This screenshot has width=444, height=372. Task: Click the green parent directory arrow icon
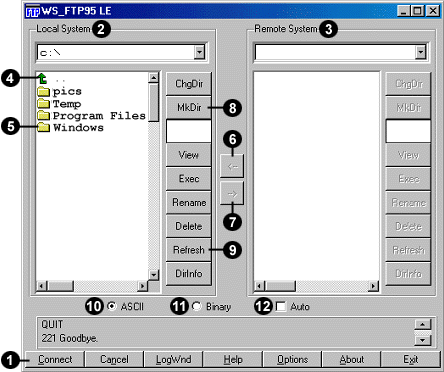(42, 79)
